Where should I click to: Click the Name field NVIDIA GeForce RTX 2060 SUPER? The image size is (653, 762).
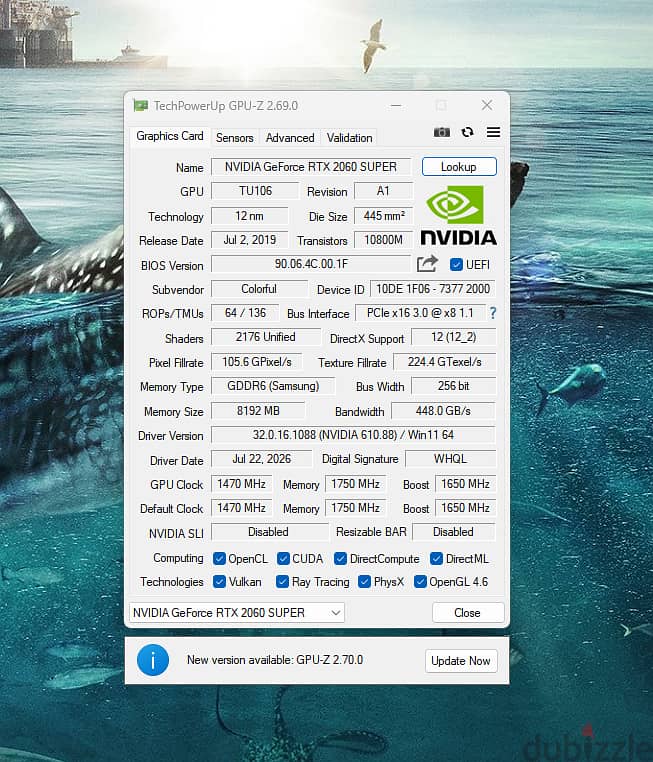(311, 167)
